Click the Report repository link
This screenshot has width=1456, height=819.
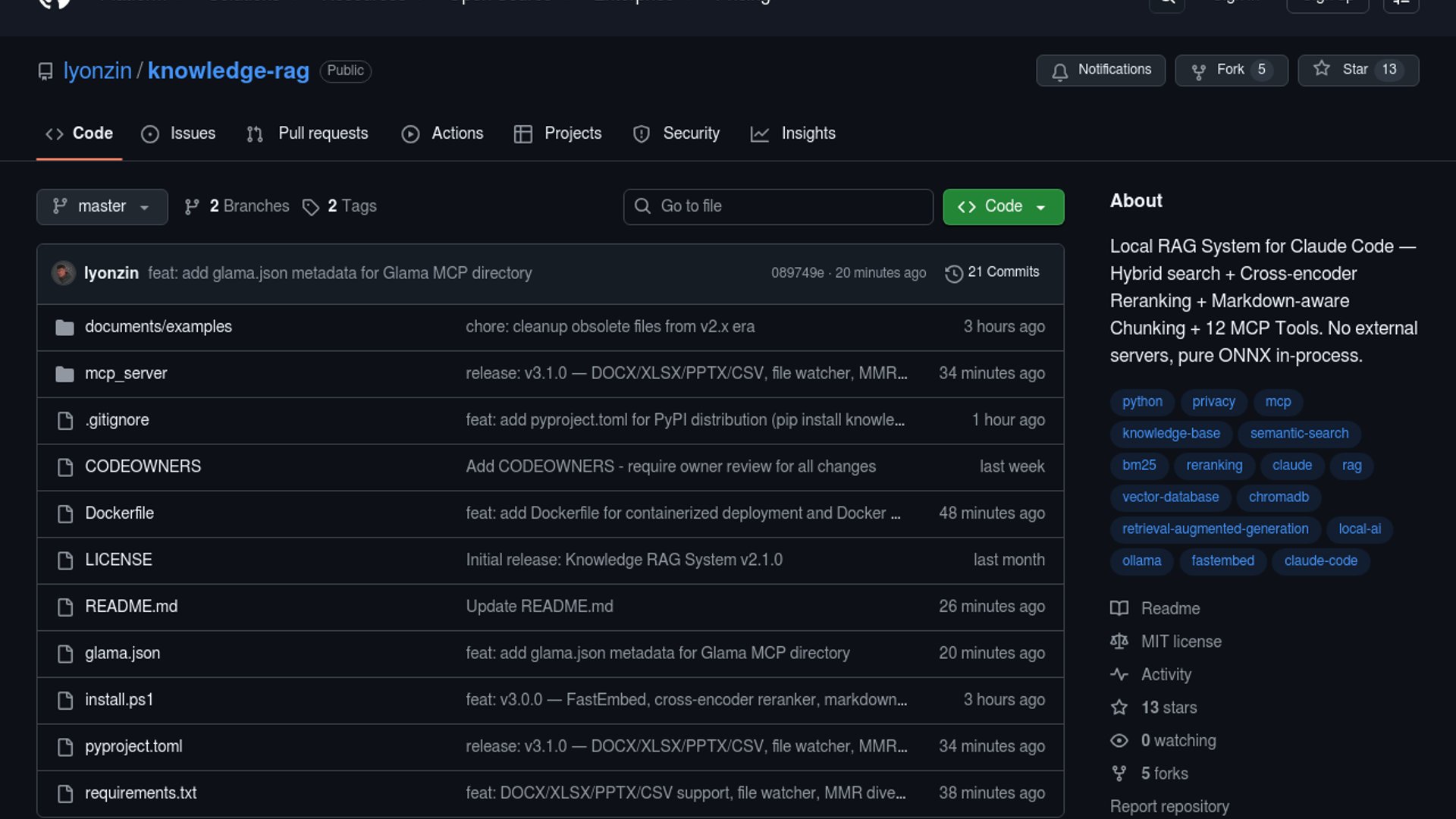click(x=1169, y=806)
